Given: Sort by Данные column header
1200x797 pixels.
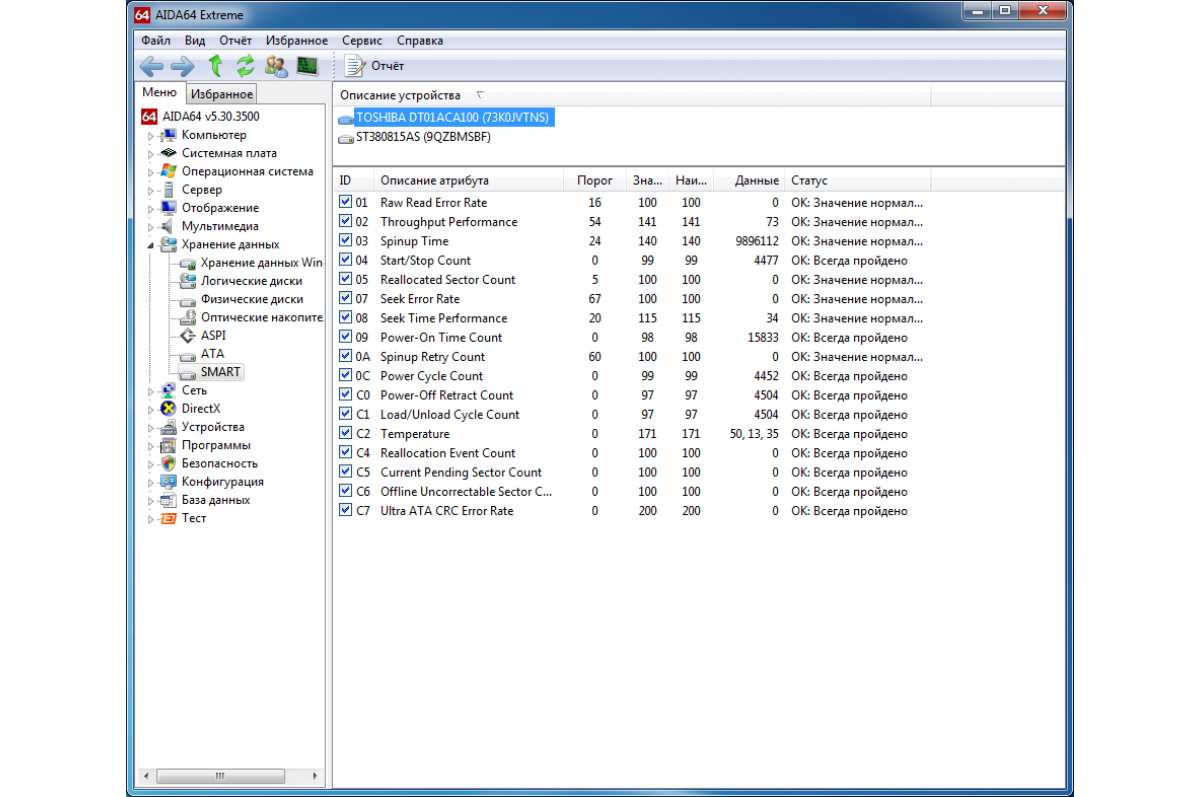Looking at the screenshot, I should coord(749,181).
